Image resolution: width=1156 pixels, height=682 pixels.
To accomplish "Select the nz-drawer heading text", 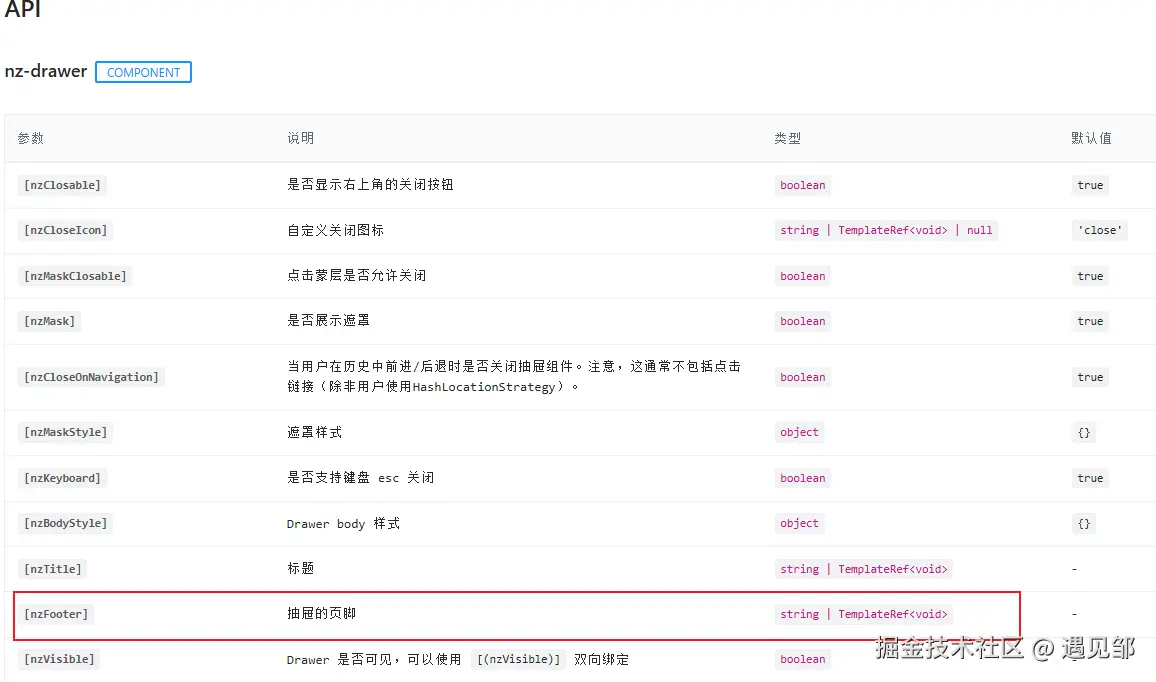I will (46, 72).
